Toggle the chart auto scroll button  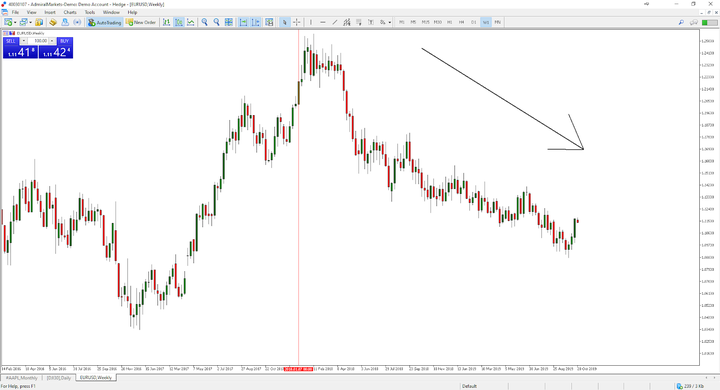click(x=243, y=22)
